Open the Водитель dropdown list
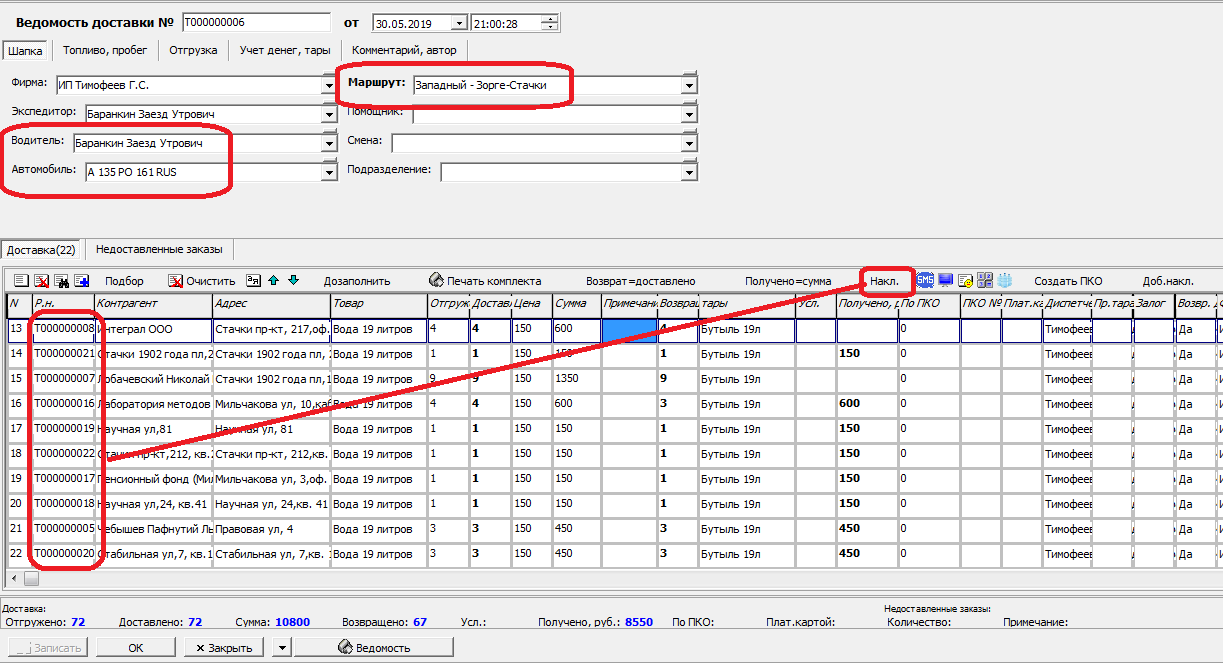This screenshot has height=663, width=1223. point(328,144)
